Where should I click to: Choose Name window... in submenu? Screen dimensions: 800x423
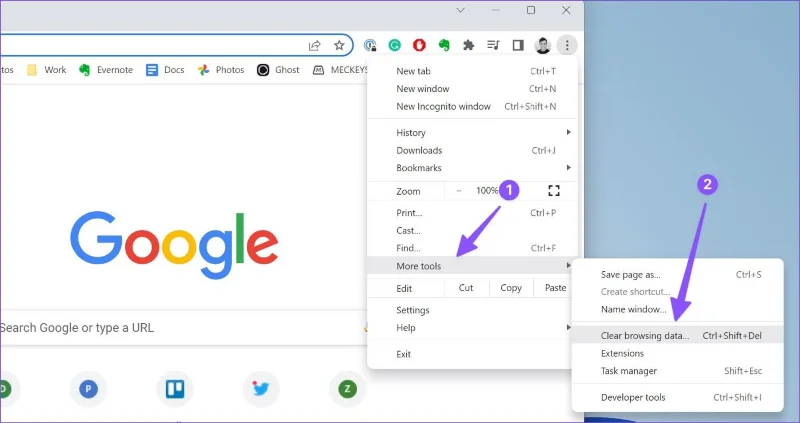678,309
